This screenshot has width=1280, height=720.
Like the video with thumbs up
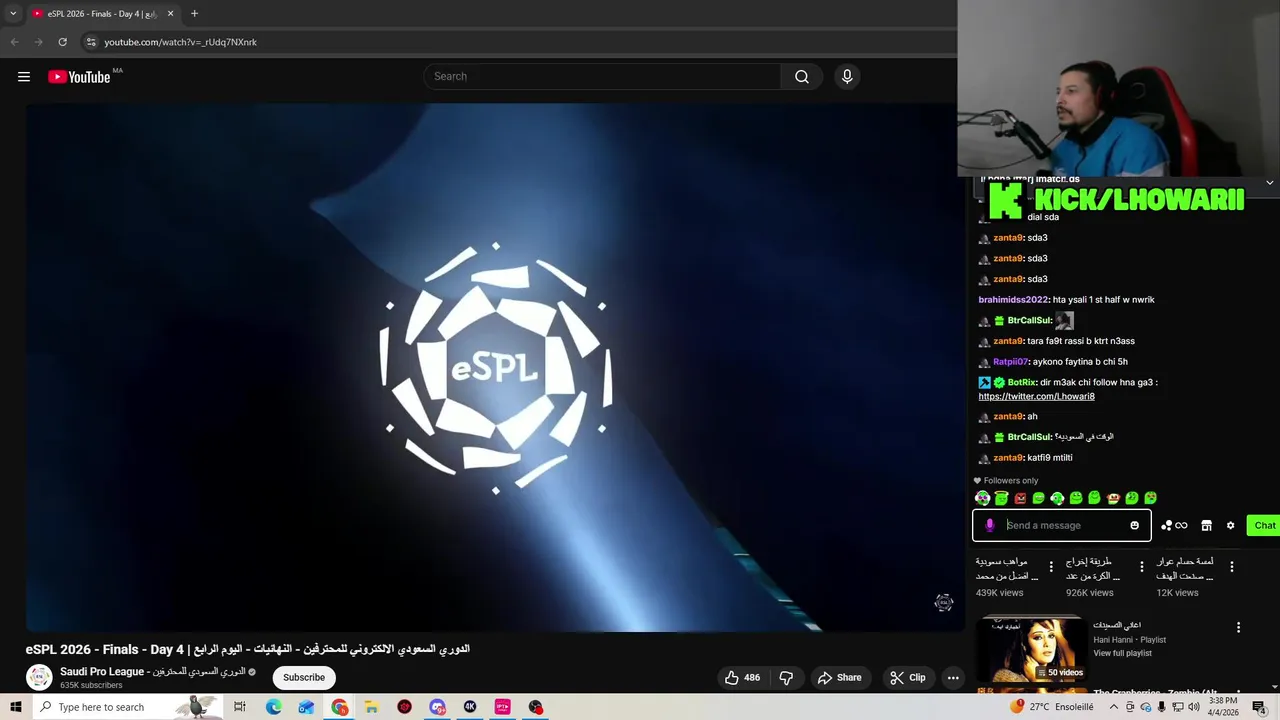click(x=743, y=677)
